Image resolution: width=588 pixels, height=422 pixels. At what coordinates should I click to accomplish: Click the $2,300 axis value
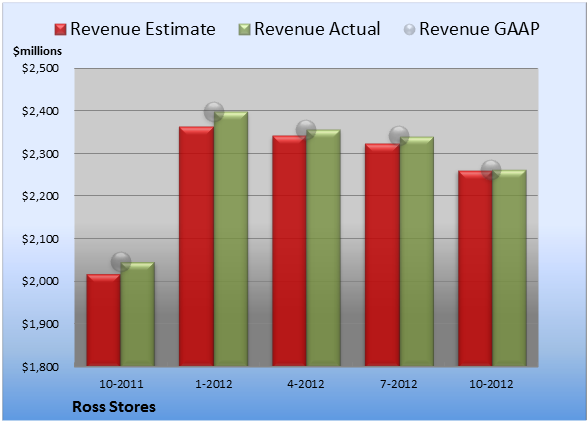pyautogui.click(x=40, y=154)
